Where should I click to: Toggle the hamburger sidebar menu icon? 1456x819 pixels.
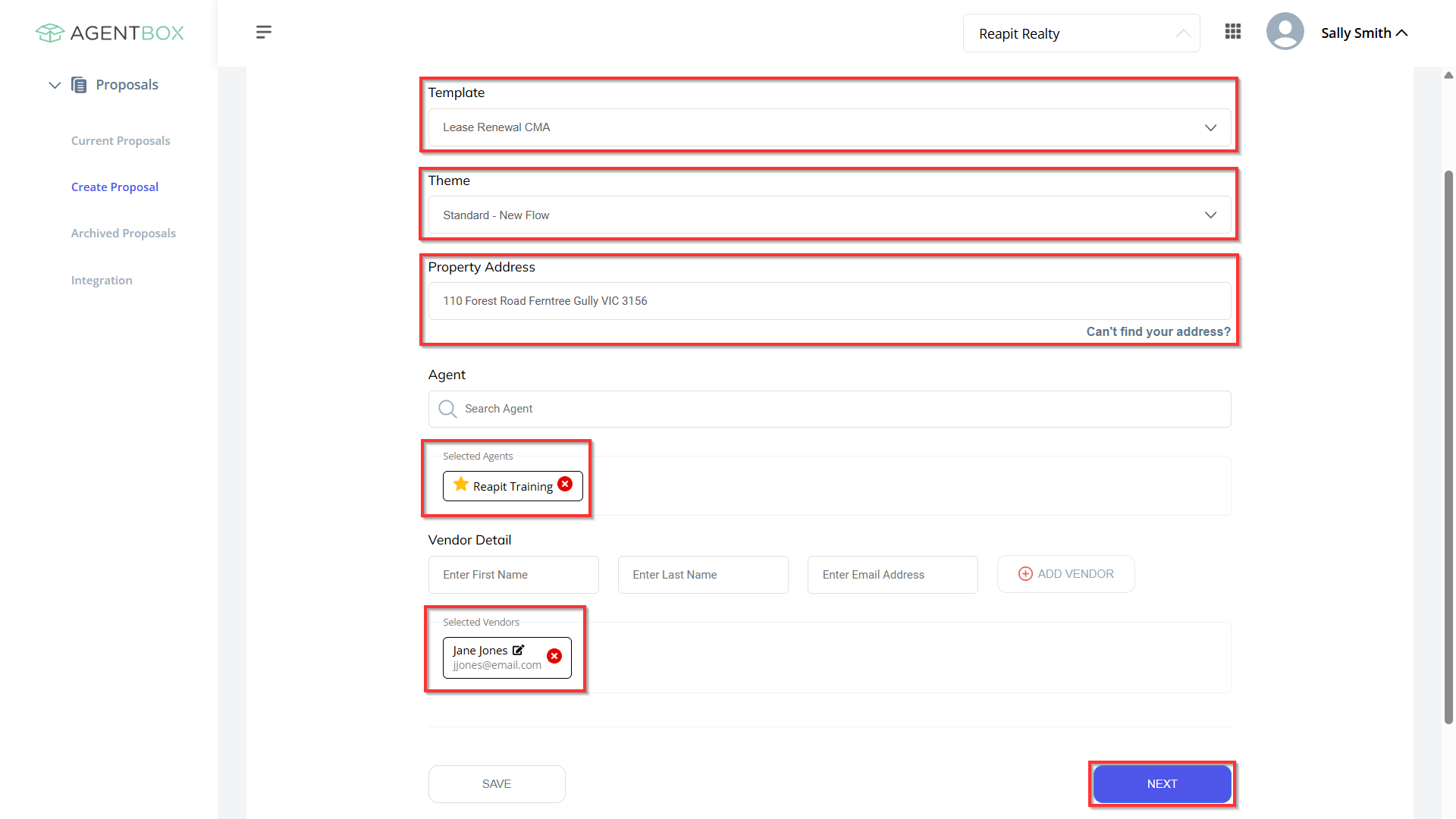(x=264, y=32)
